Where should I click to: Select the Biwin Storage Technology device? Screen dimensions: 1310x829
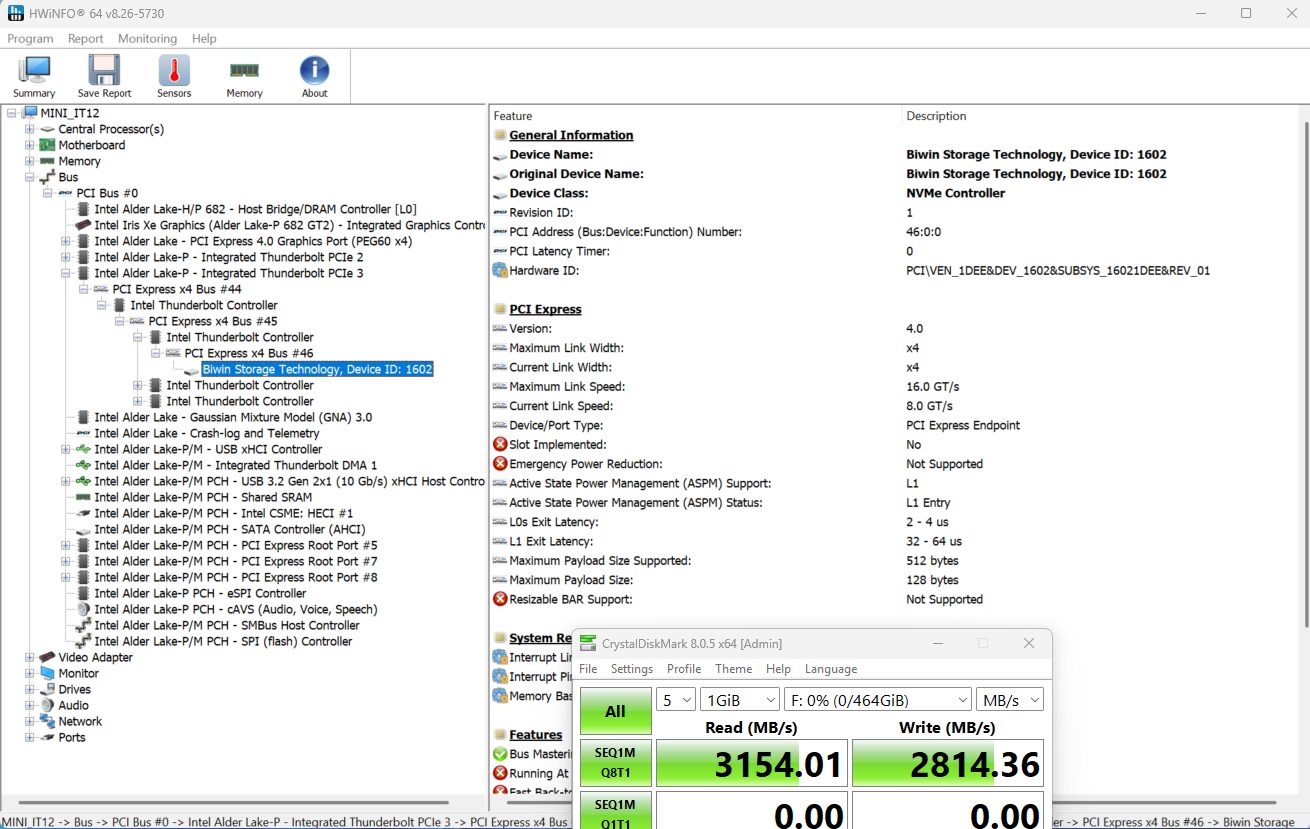[x=317, y=369]
